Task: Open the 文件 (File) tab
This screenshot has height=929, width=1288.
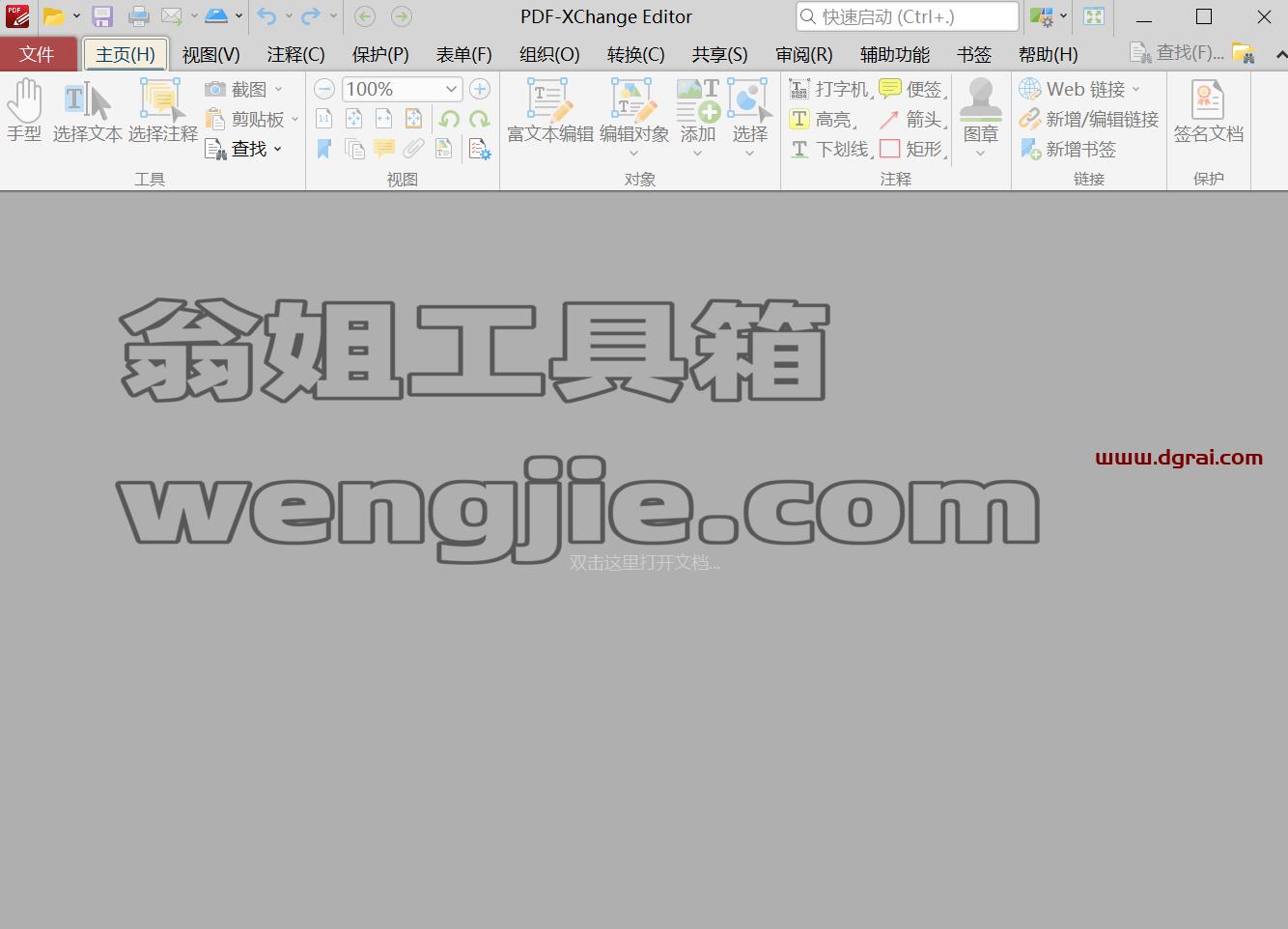Action: pyautogui.click(x=37, y=54)
